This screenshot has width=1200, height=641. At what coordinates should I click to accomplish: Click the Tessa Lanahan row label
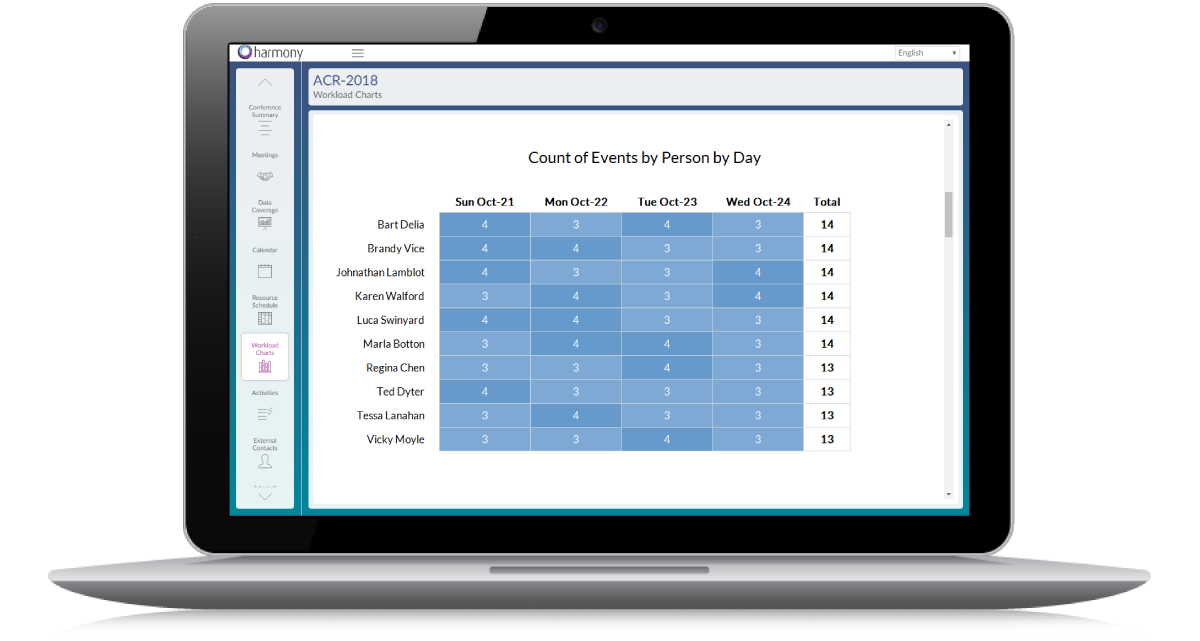click(x=391, y=416)
